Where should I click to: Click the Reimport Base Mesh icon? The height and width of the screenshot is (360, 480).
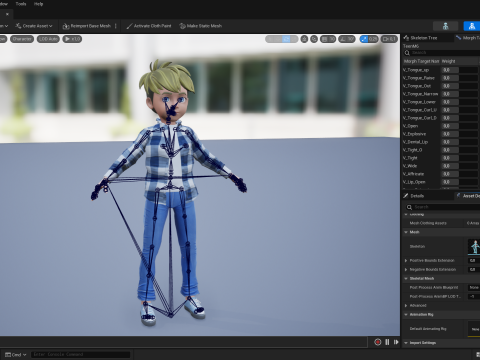[66, 26]
